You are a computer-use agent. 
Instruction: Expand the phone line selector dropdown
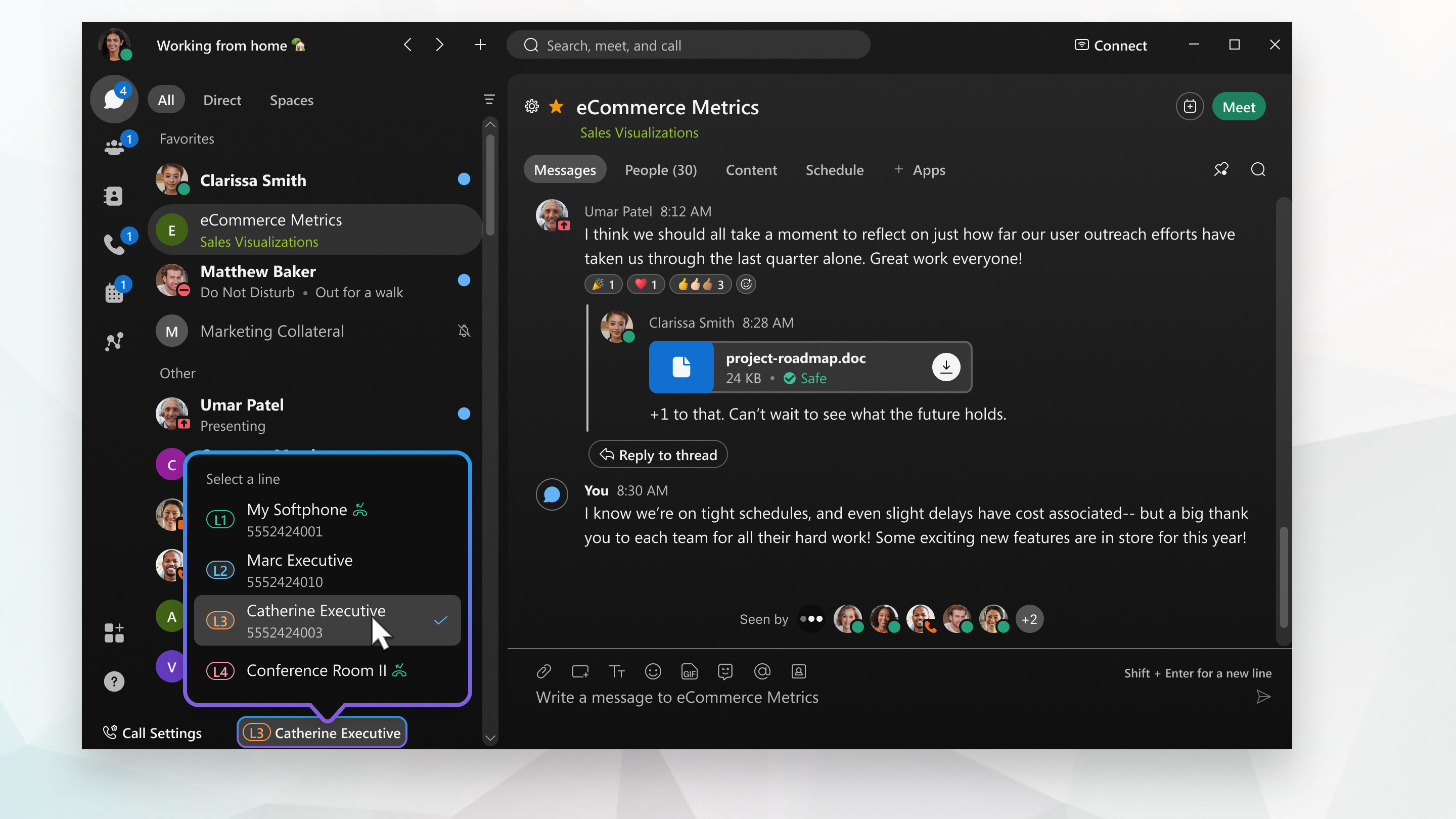322,732
